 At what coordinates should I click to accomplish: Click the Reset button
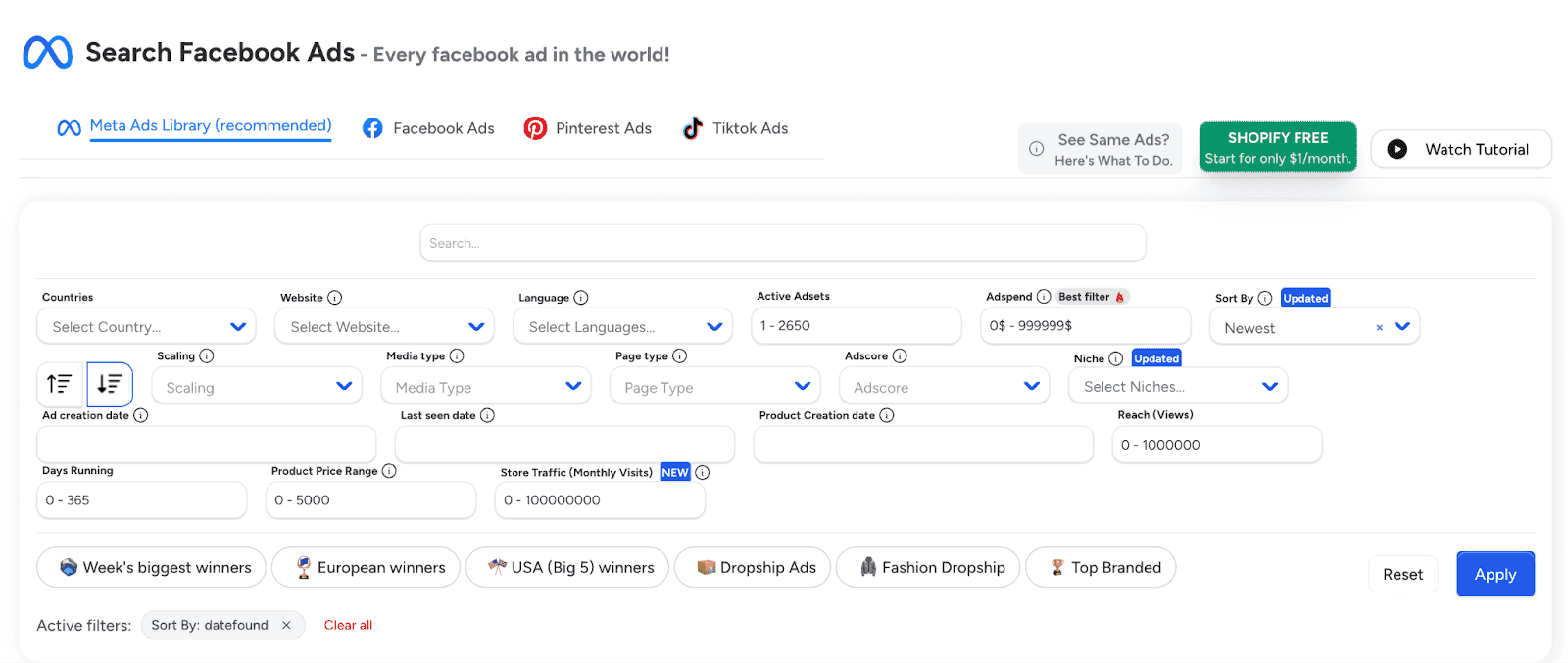(x=1403, y=575)
